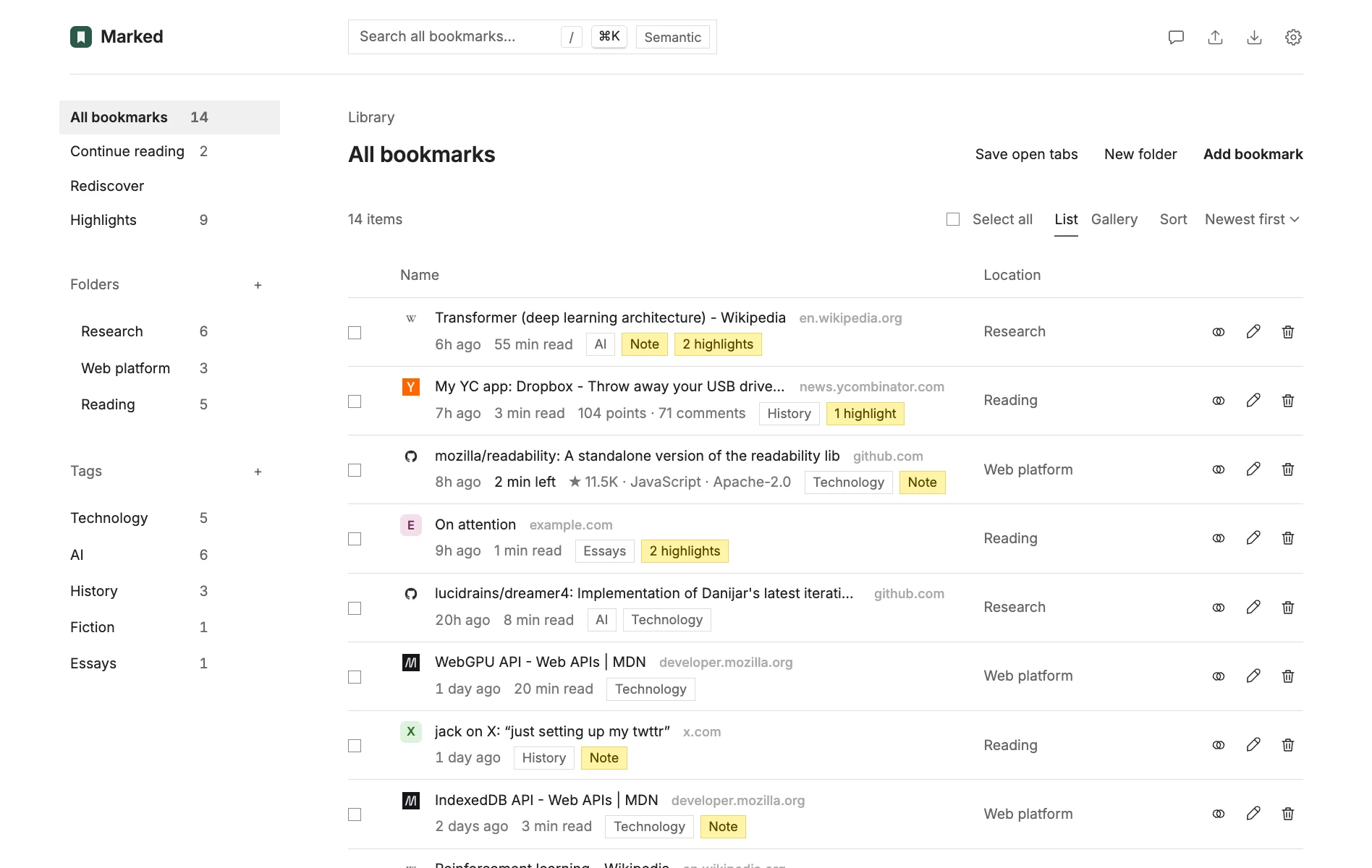Screen dimensions: 1372x868
Task: Add a new tag with Tags plus icon
Action: click(x=258, y=472)
